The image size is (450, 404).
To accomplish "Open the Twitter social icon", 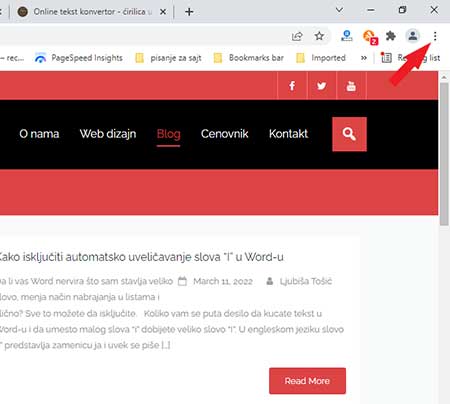I will [322, 86].
